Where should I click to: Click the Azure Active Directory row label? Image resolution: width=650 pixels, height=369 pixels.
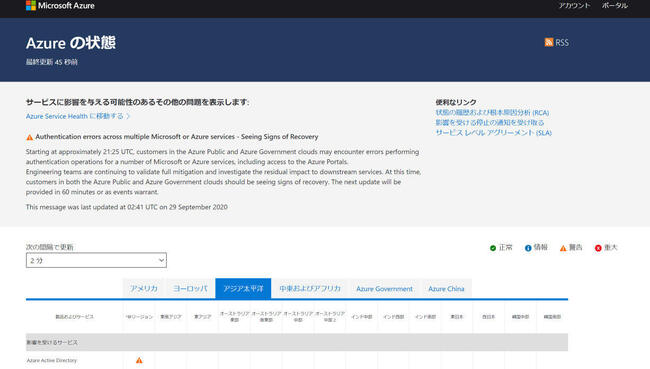point(52,360)
